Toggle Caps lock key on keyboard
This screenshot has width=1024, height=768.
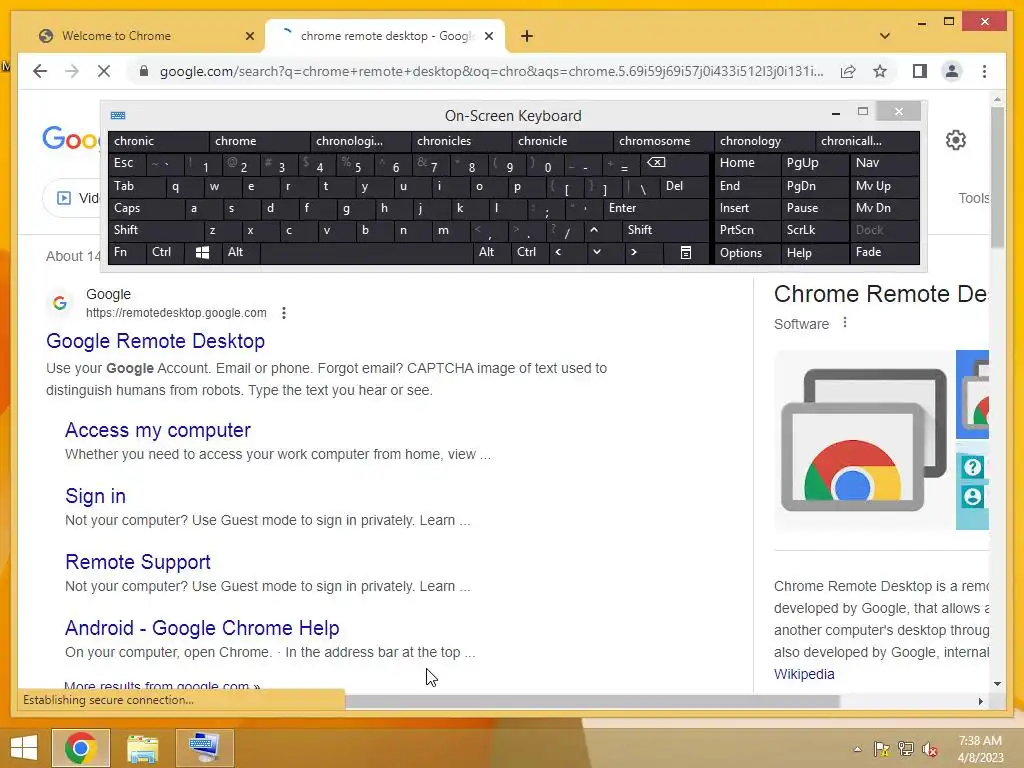click(145, 208)
